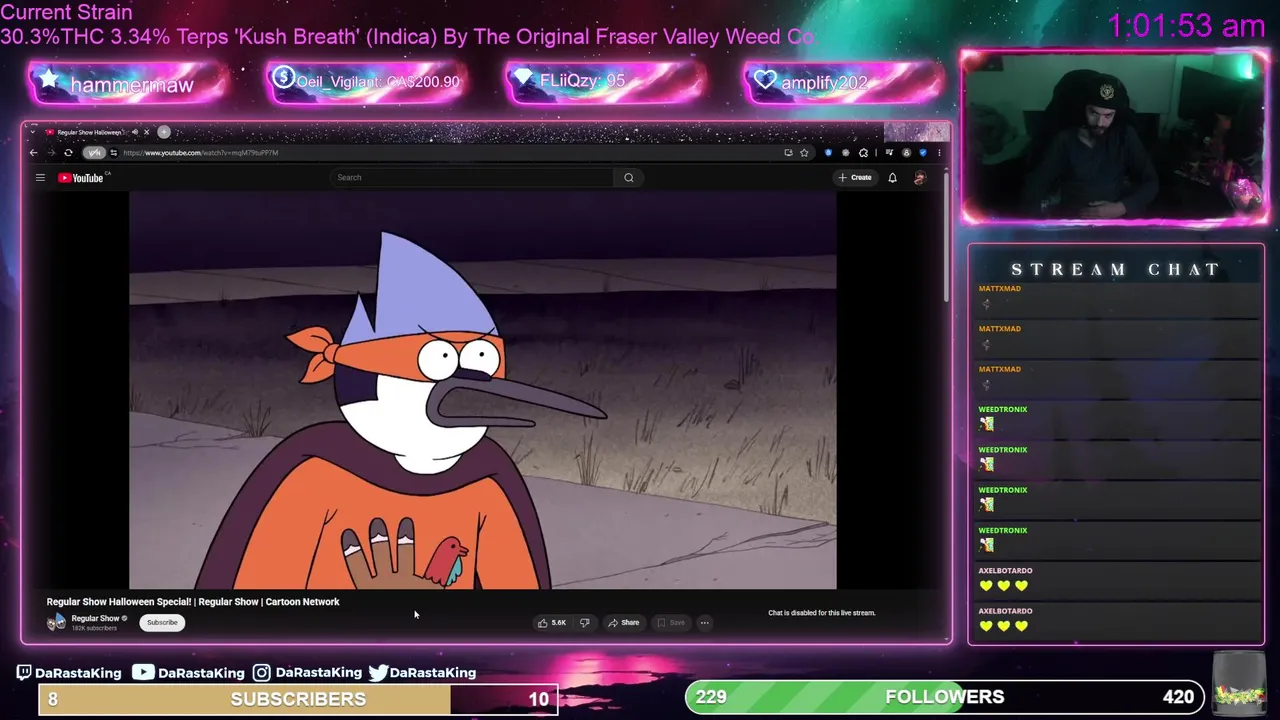Open the YouTube hamburger guide menu
This screenshot has width=1280, height=720.
(40, 178)
